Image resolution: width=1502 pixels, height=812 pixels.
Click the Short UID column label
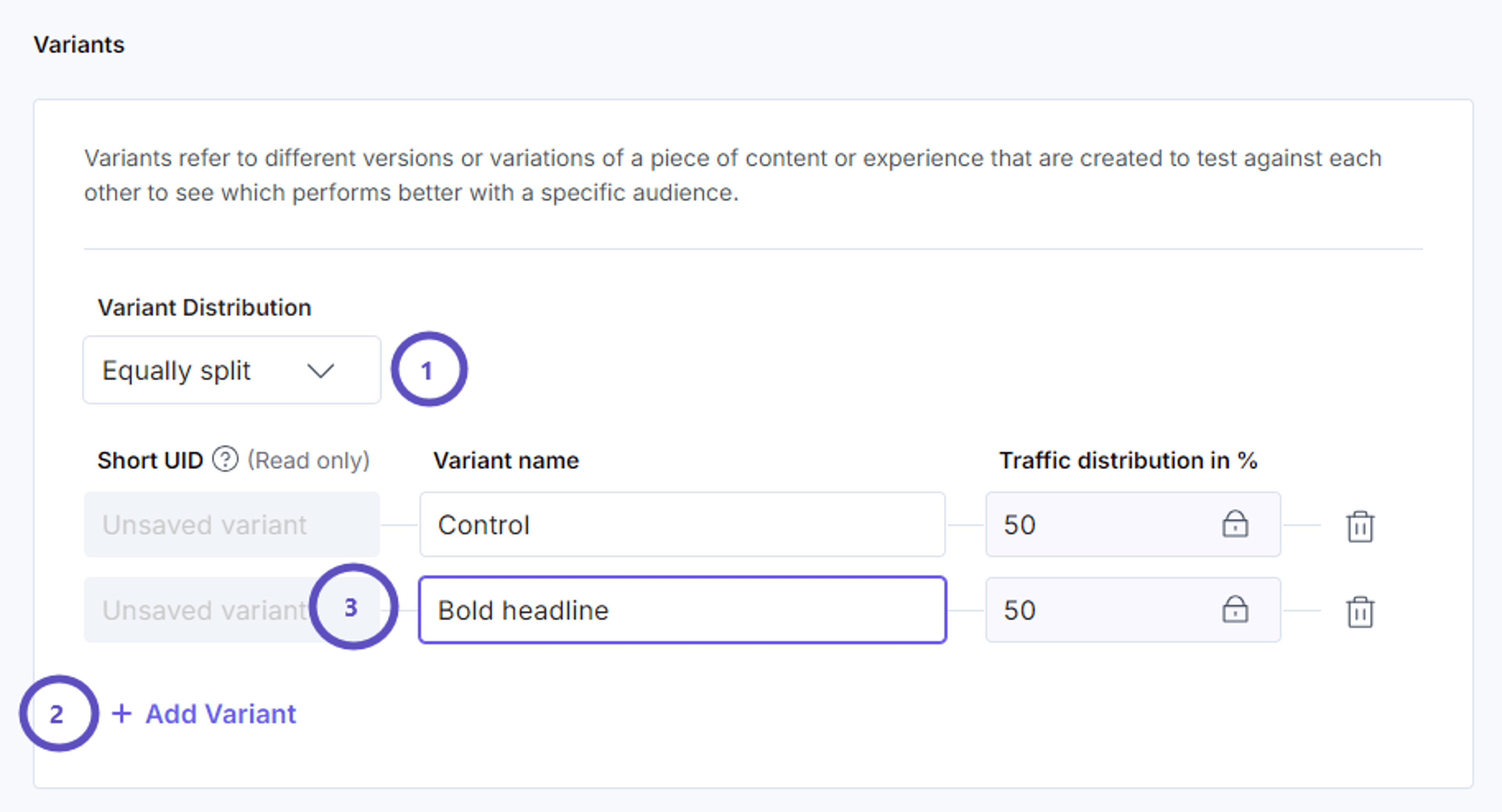[150, 460]
